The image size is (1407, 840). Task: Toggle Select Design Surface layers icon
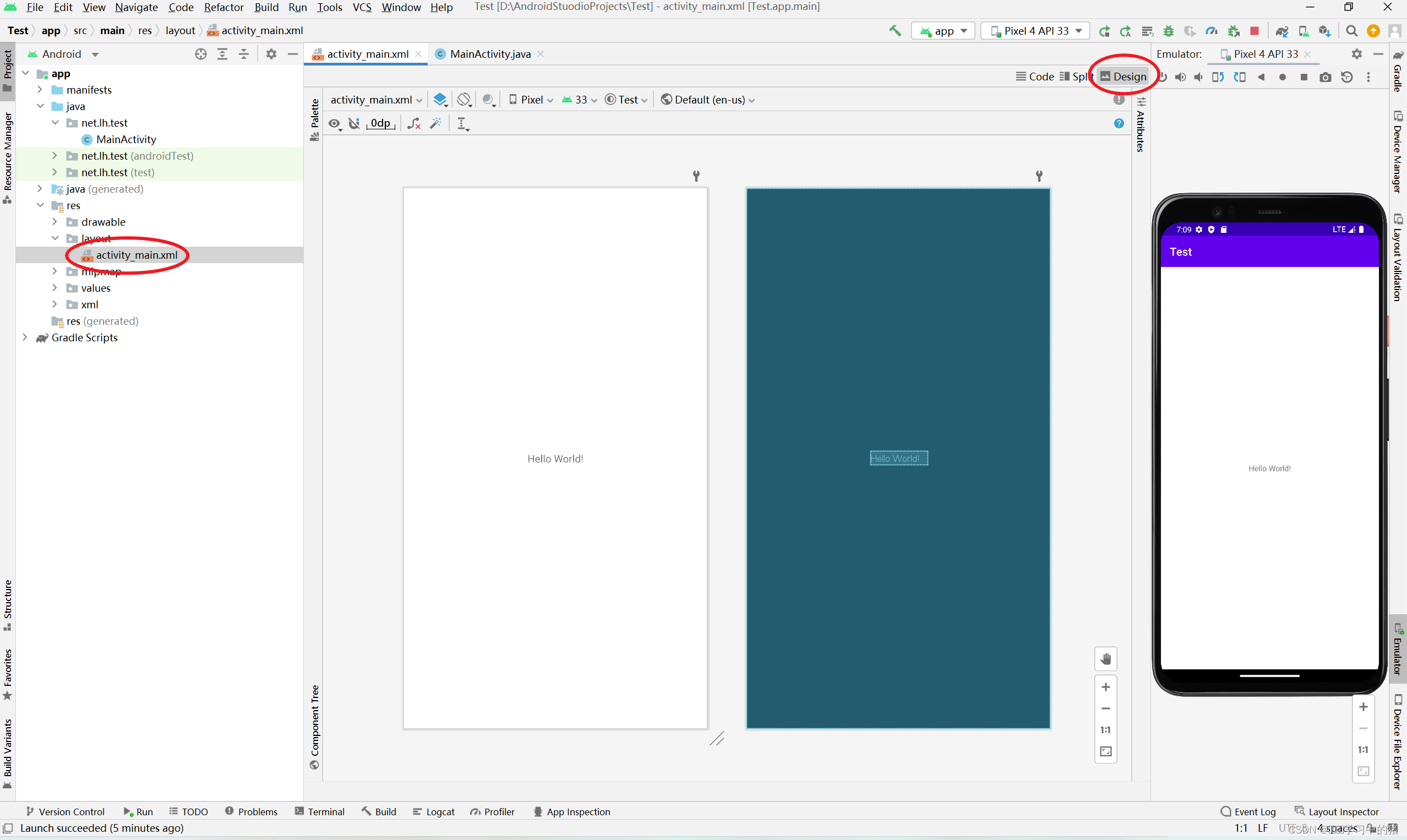[440, 100]
